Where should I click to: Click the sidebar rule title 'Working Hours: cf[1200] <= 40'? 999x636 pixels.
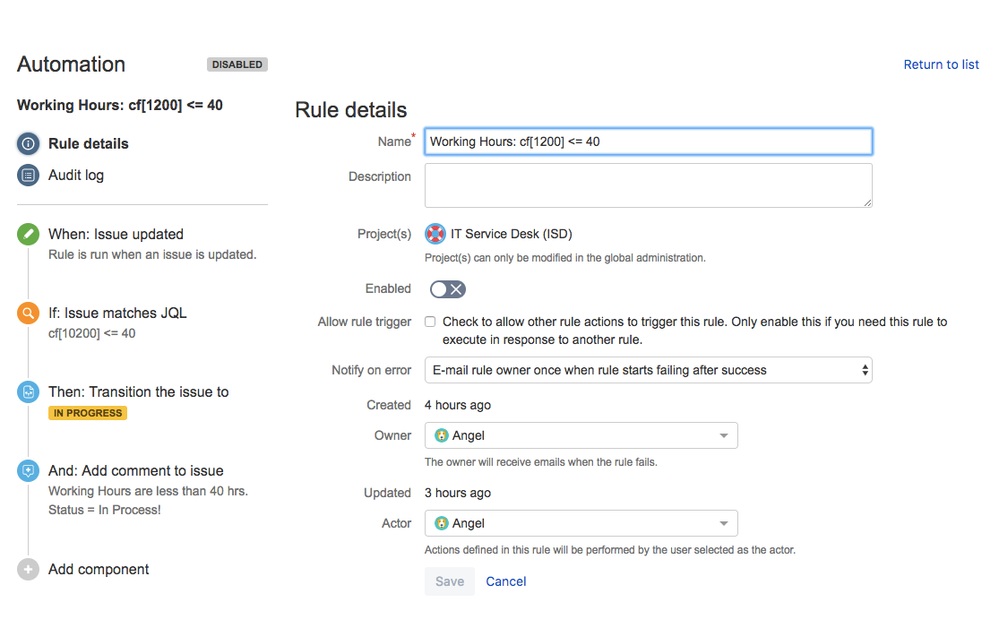pos(120,105)
